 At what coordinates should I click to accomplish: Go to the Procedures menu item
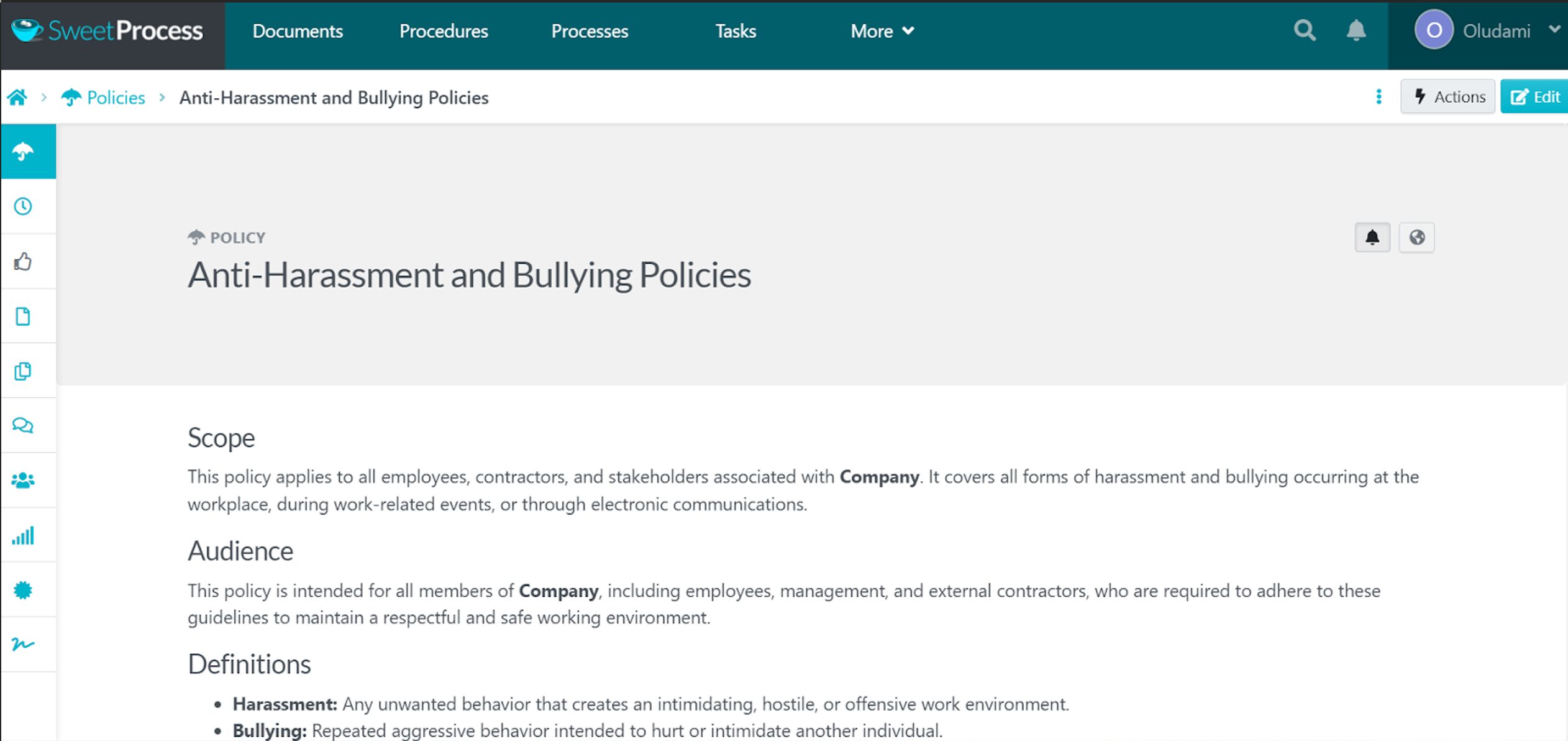tap(444, 31)
